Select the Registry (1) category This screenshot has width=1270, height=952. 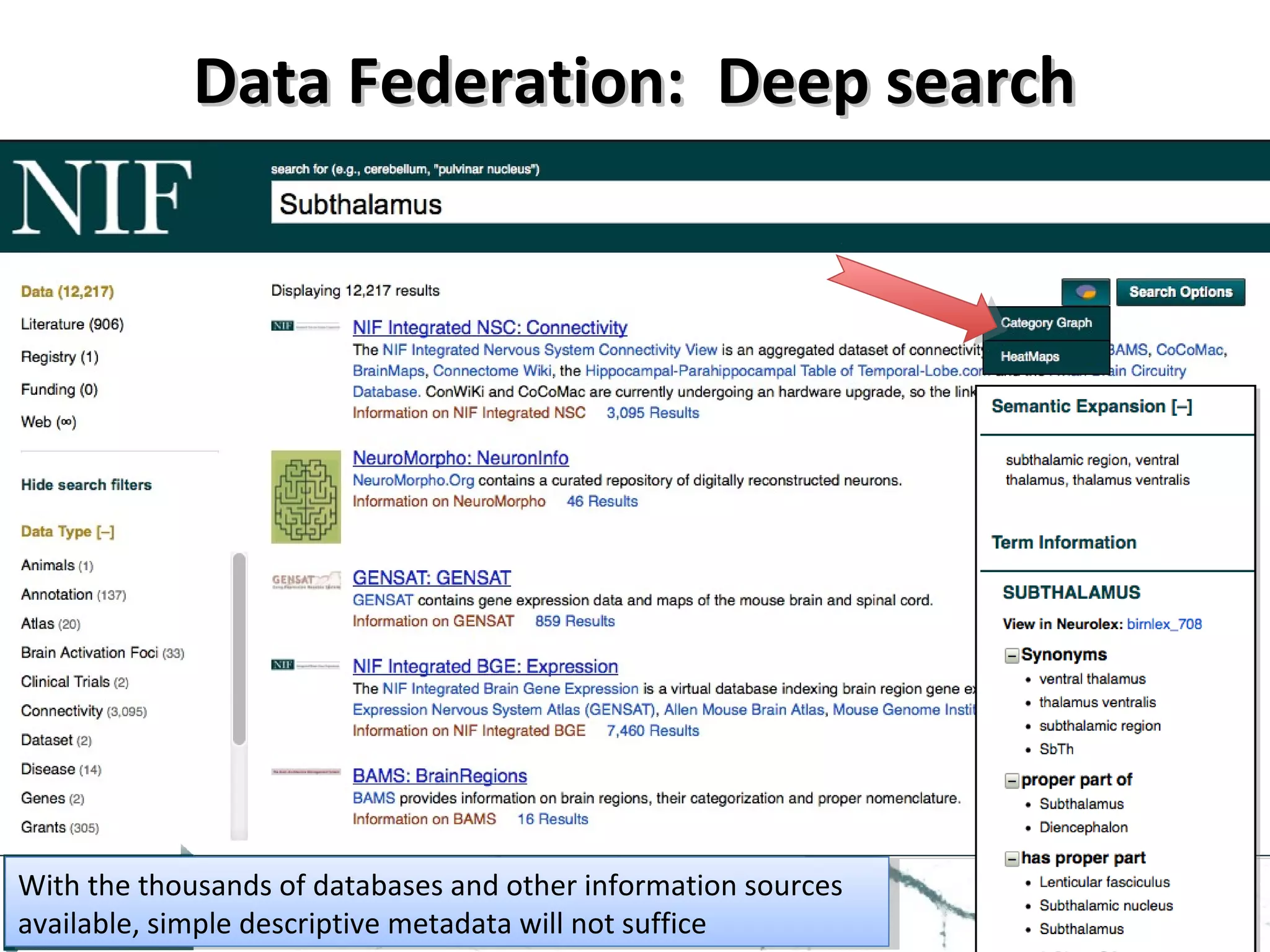point(60,357)
